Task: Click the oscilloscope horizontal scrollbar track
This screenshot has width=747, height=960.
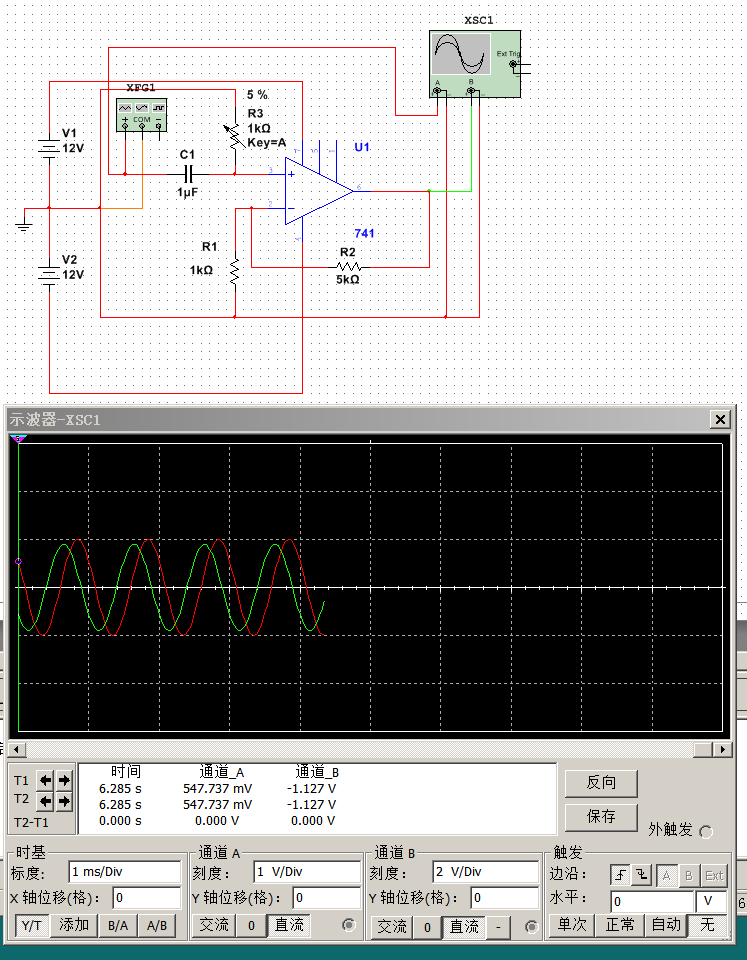Action: tap(370, 749)
